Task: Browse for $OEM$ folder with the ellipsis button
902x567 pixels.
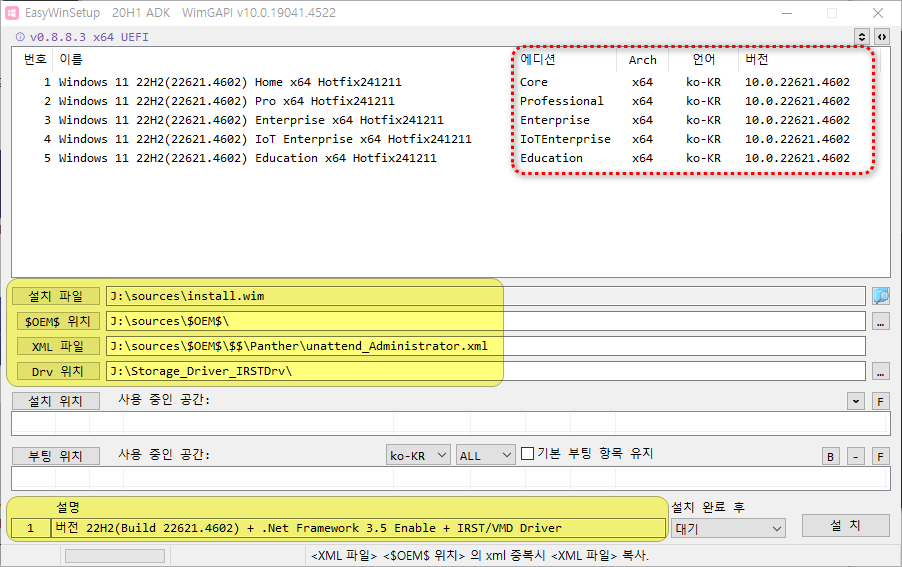Action: click(881, 321)
